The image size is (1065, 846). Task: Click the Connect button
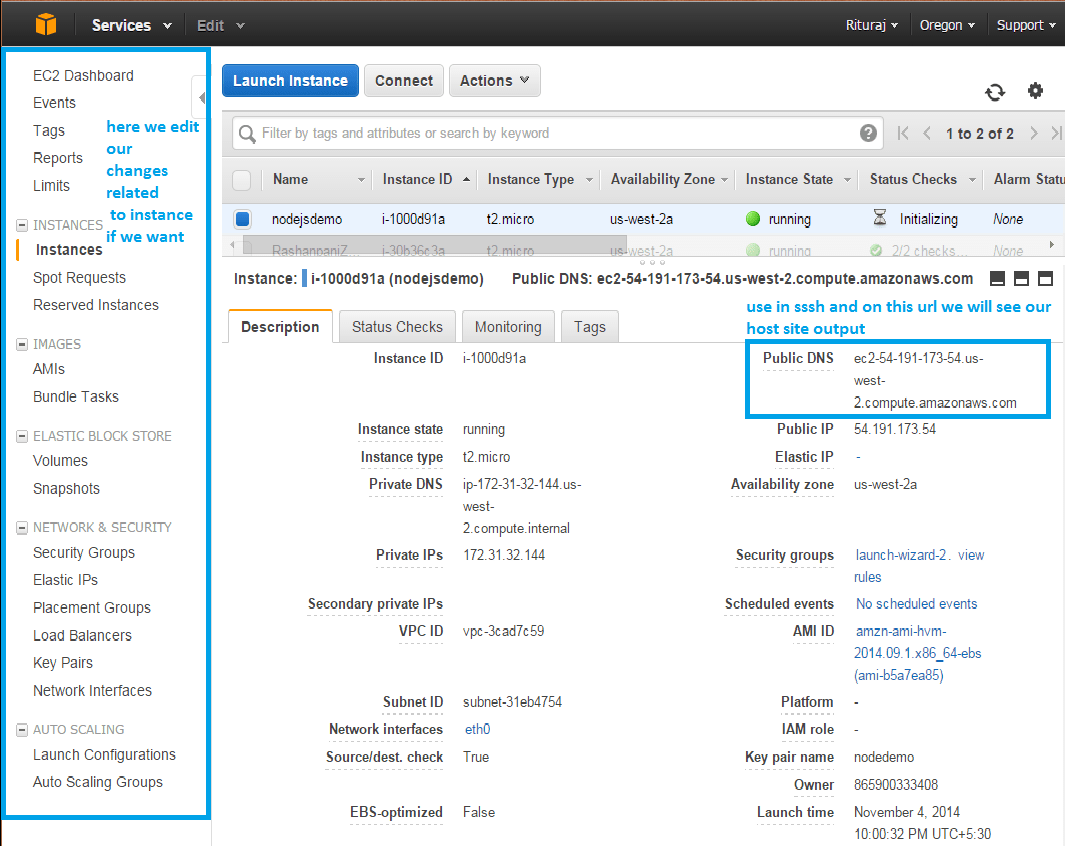pyautogui.click(x=403, y=81)
